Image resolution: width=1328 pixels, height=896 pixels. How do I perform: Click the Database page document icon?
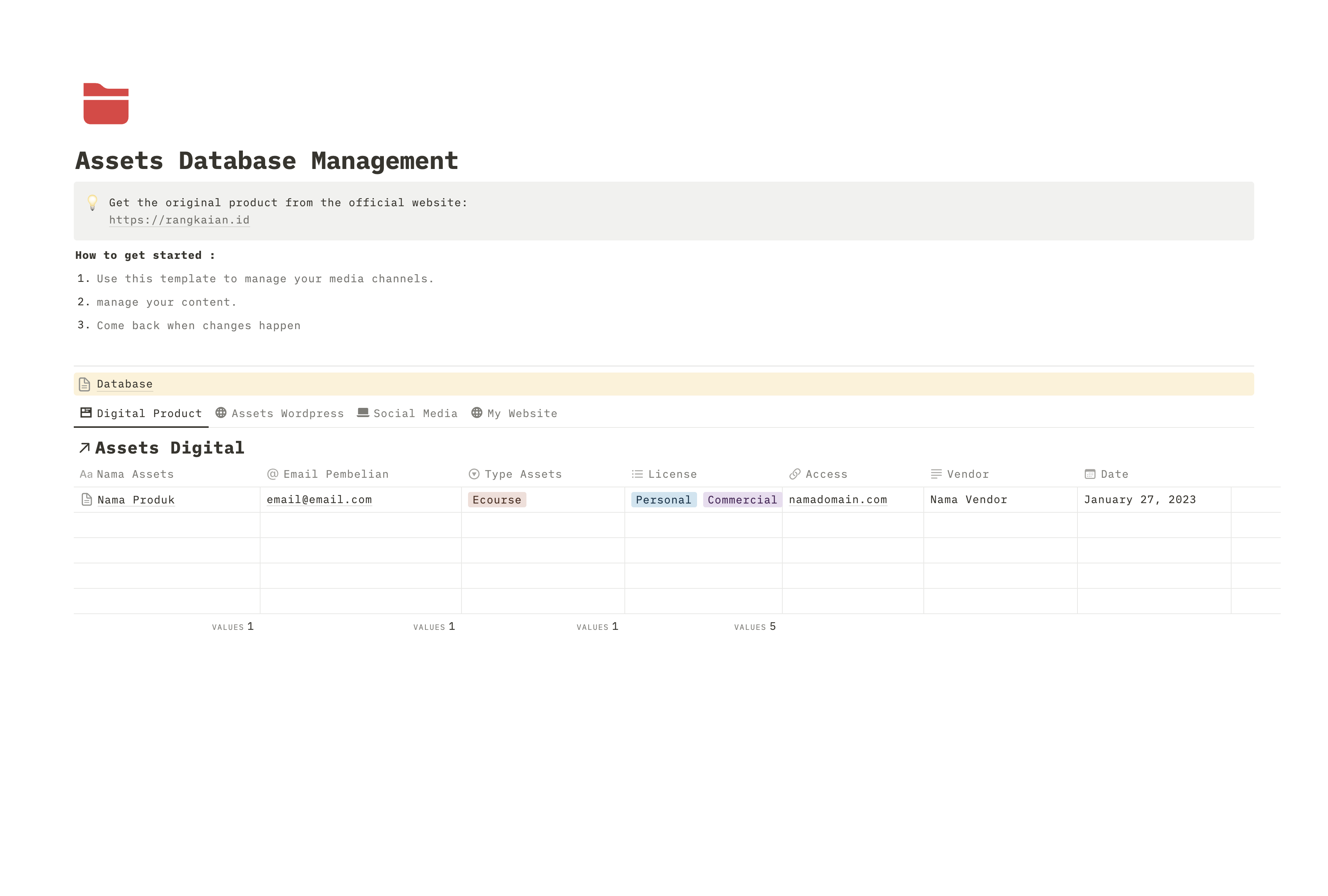[x=85, y=384]
